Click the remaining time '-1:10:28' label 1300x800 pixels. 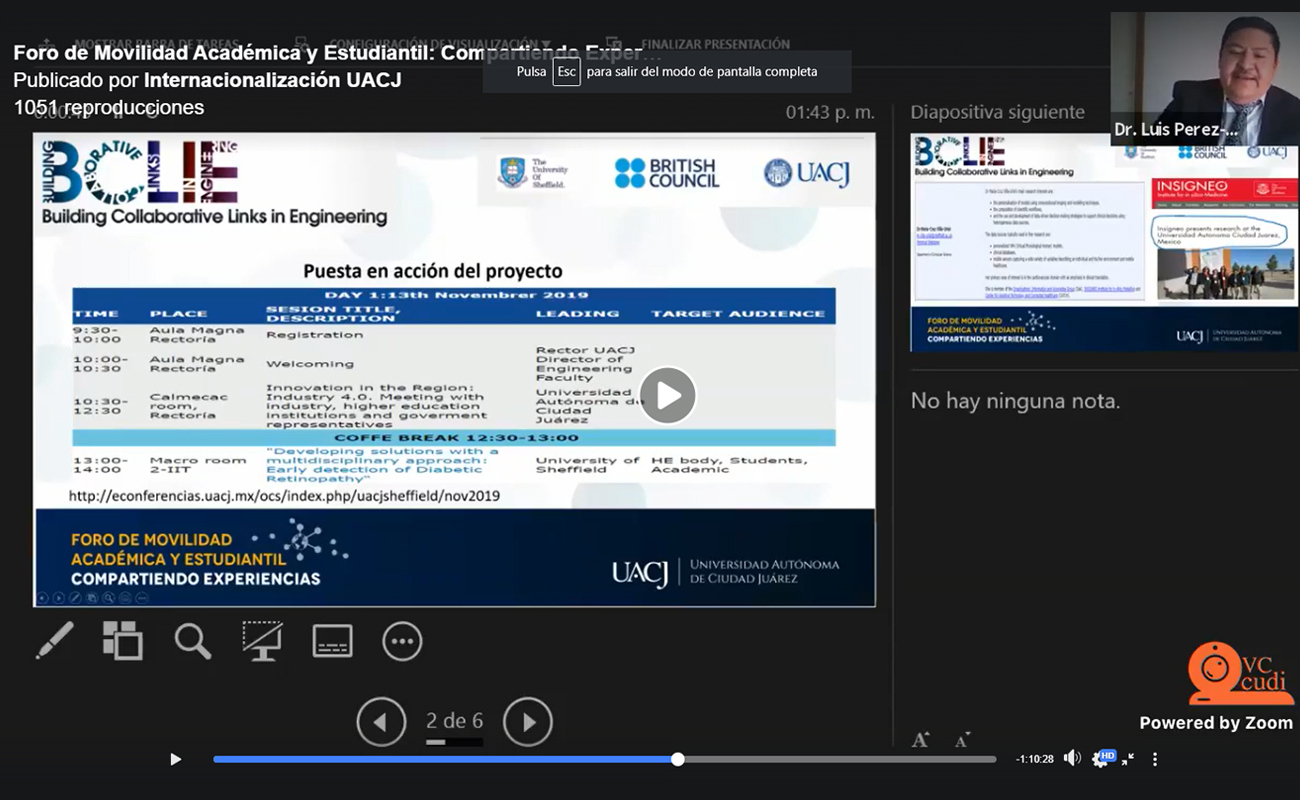point(1035,759)
